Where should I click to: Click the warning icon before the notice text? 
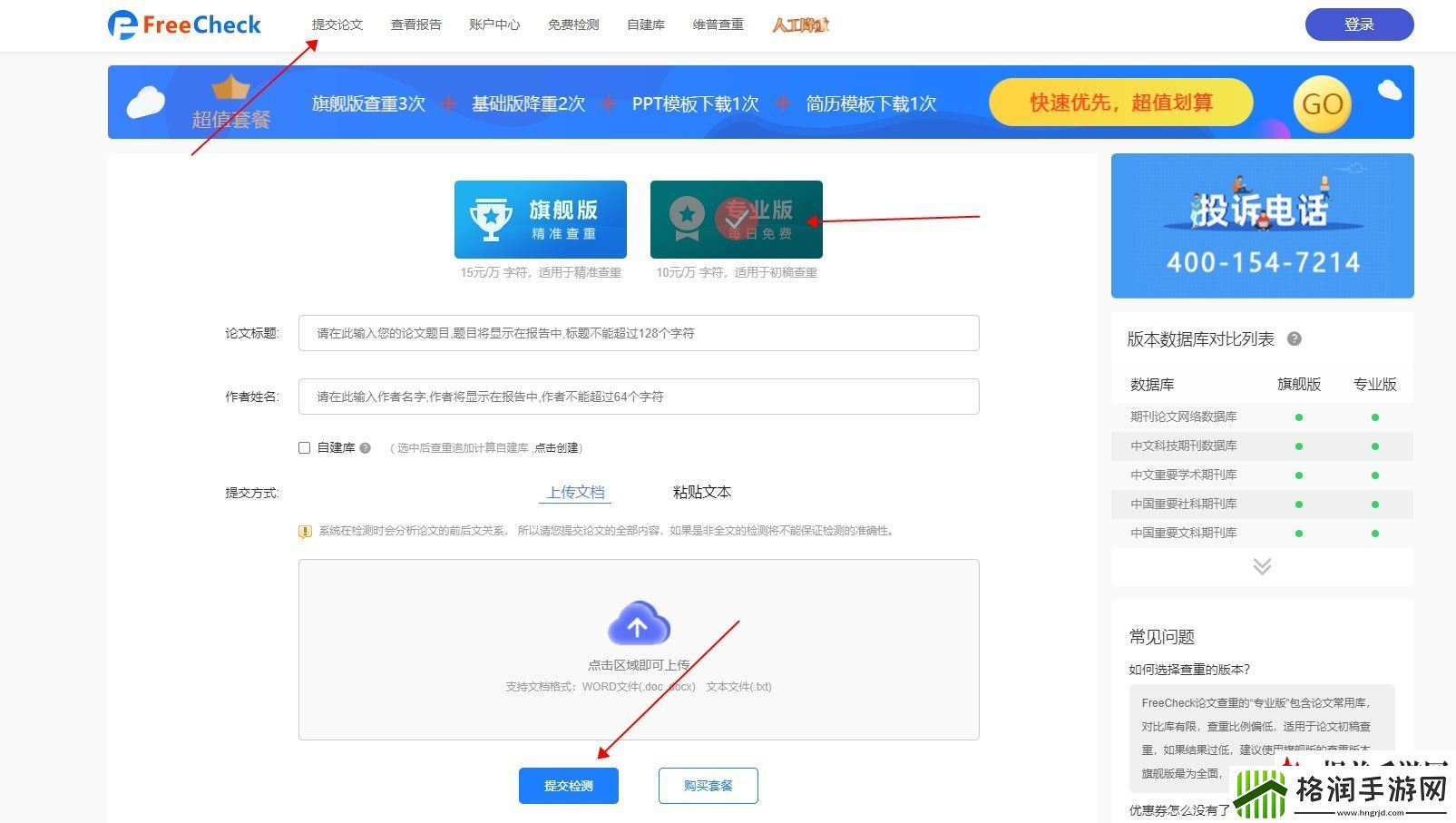point(305,532)
